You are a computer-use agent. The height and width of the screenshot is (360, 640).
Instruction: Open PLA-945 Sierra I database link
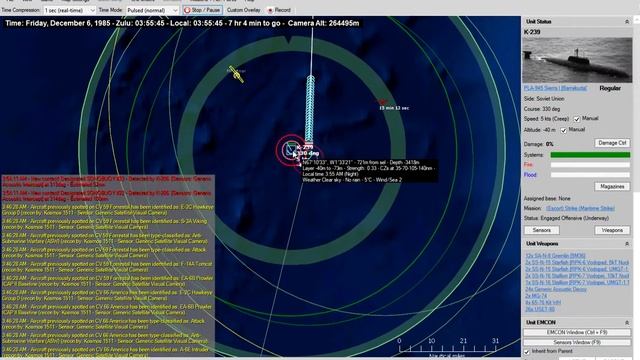(x=555, y=88)
